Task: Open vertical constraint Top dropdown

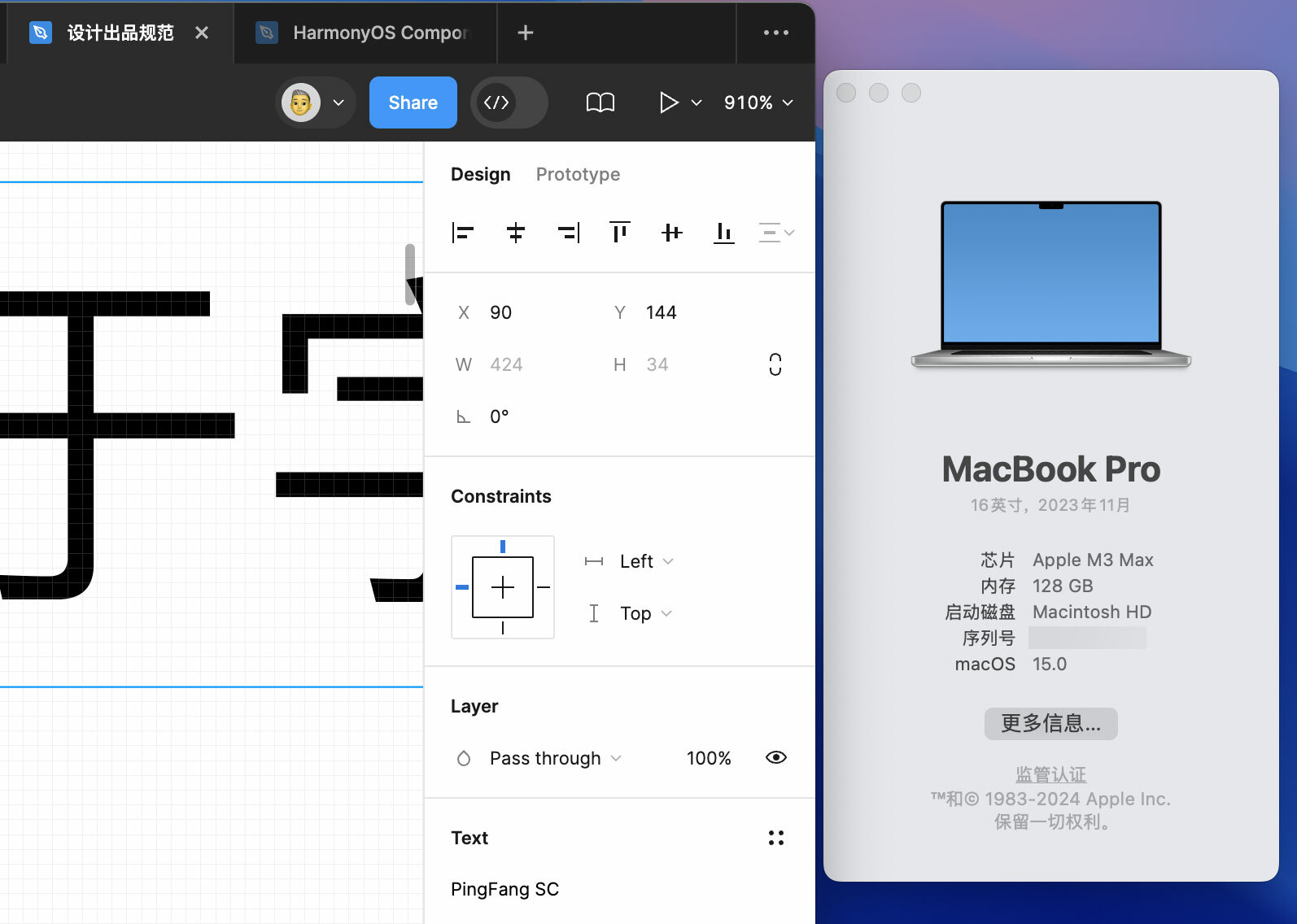Action: (x=646, y=613)
